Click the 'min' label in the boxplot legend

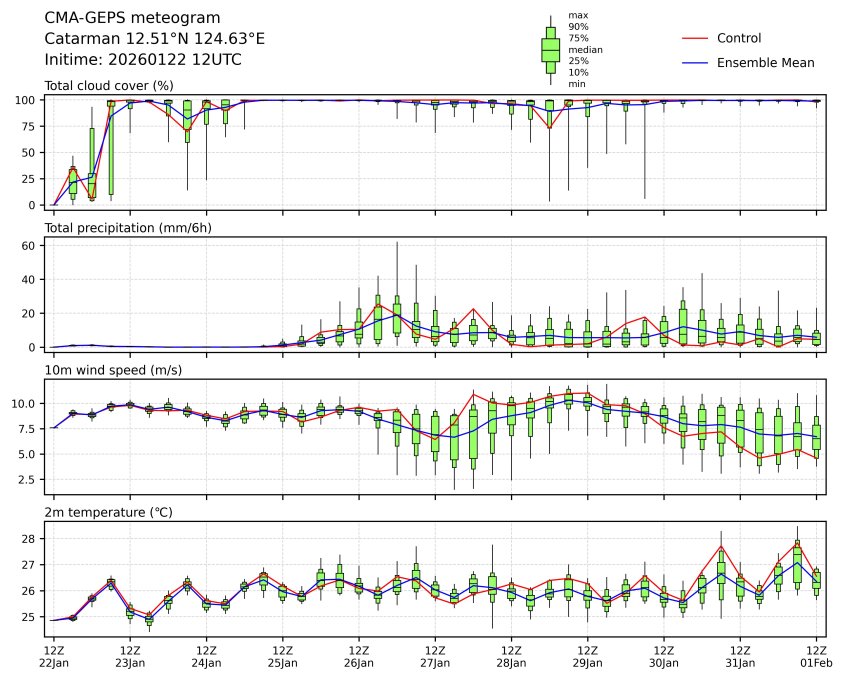click(576, 84)
